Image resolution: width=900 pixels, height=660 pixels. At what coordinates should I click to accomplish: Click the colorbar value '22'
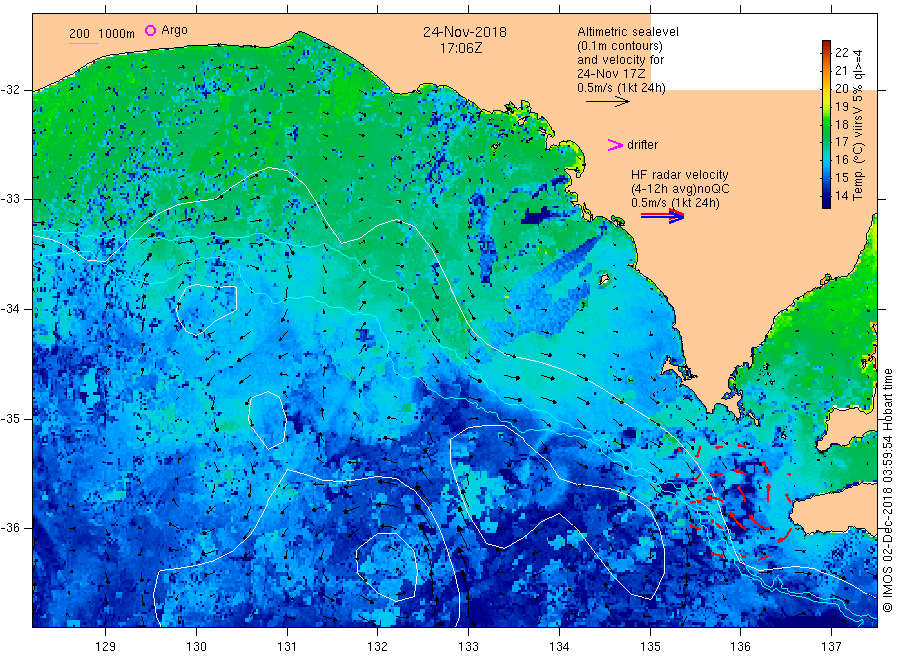[x=841, y=52]
